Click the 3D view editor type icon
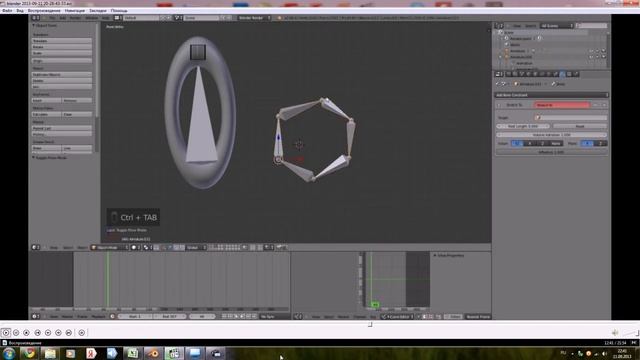Image resolution: width=640 pixels, height=360 pixels. coord(36,247)
